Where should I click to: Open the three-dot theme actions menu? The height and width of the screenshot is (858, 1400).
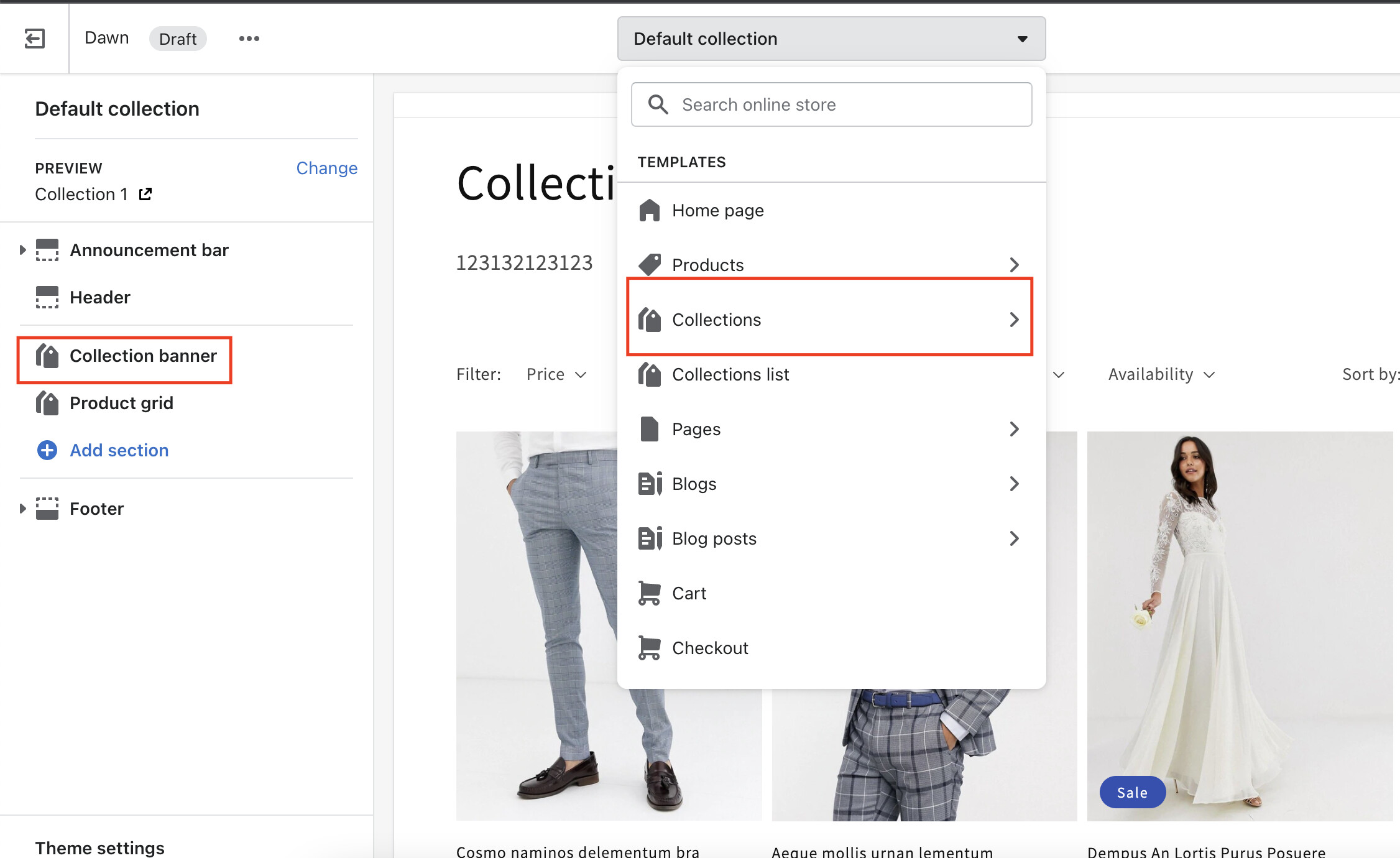[x=249, y=39]
